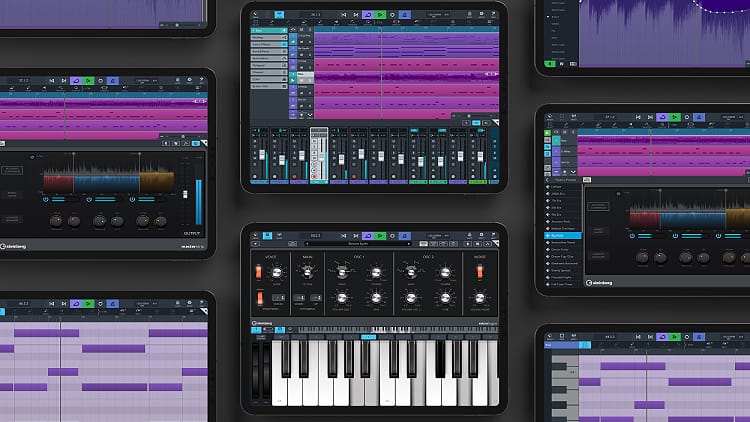The width and height of the screenshot is (750, 422).
Task: Go to the previous synth preset arrow
Action: coord(307,244)
